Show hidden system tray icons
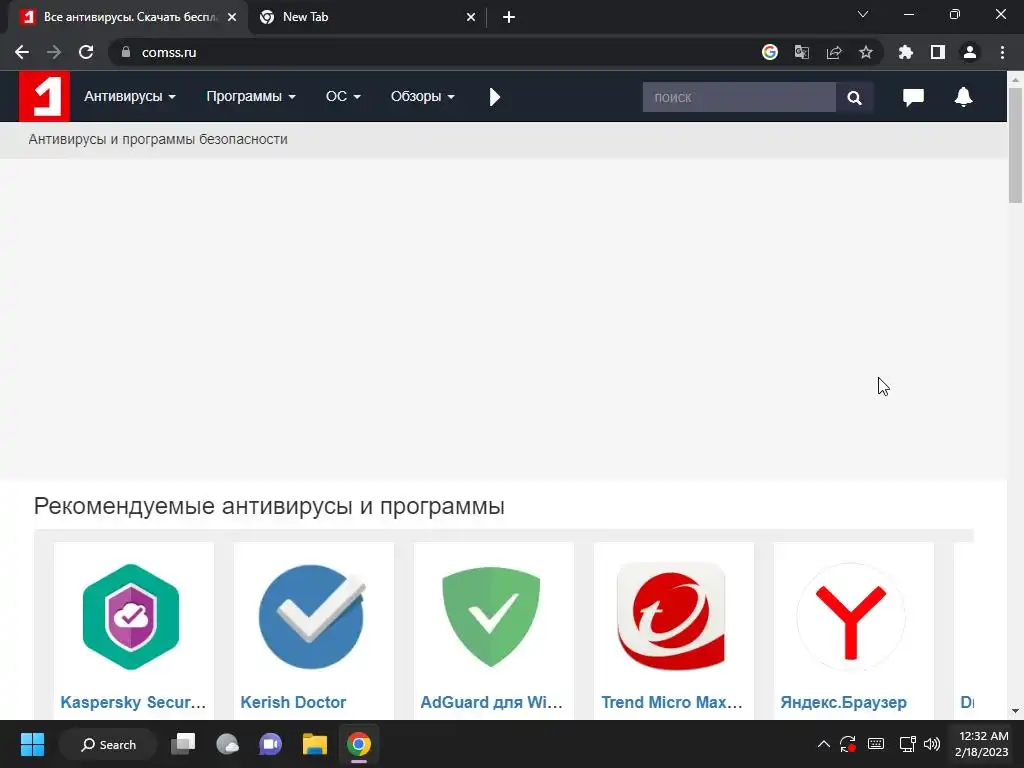 (x=824, y=744)
